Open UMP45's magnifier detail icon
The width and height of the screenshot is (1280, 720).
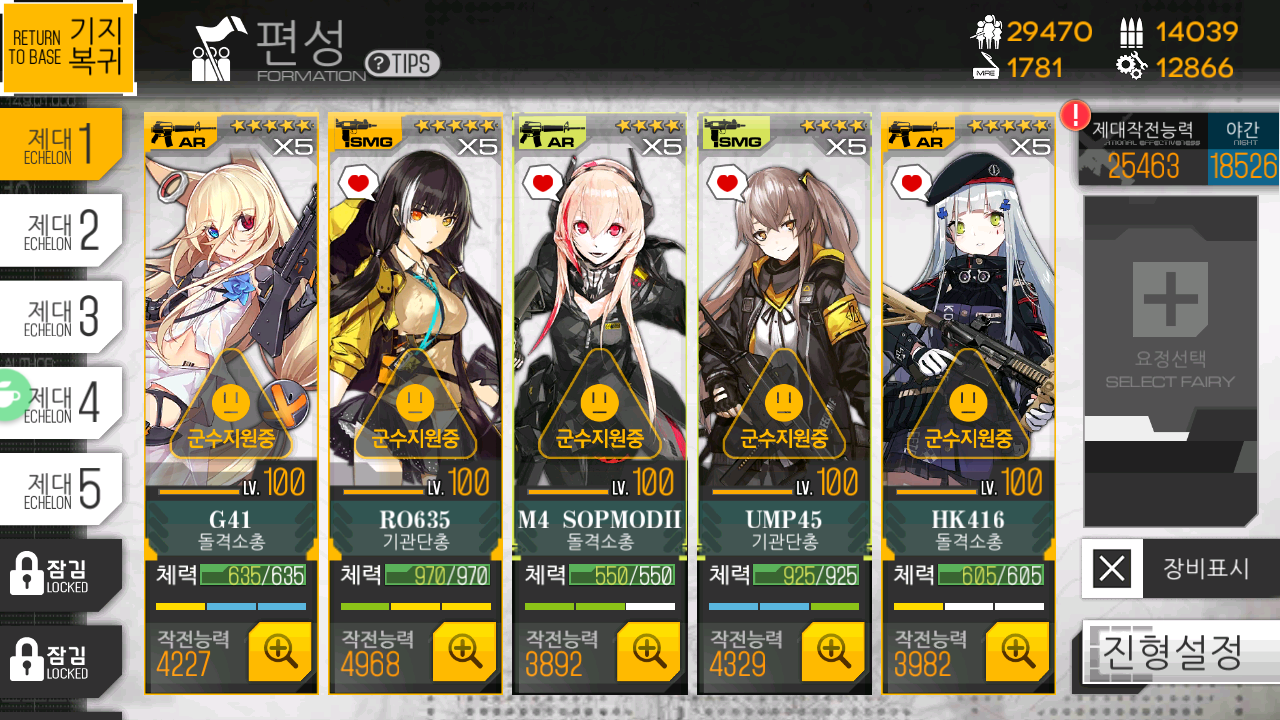tap(833, 651)
